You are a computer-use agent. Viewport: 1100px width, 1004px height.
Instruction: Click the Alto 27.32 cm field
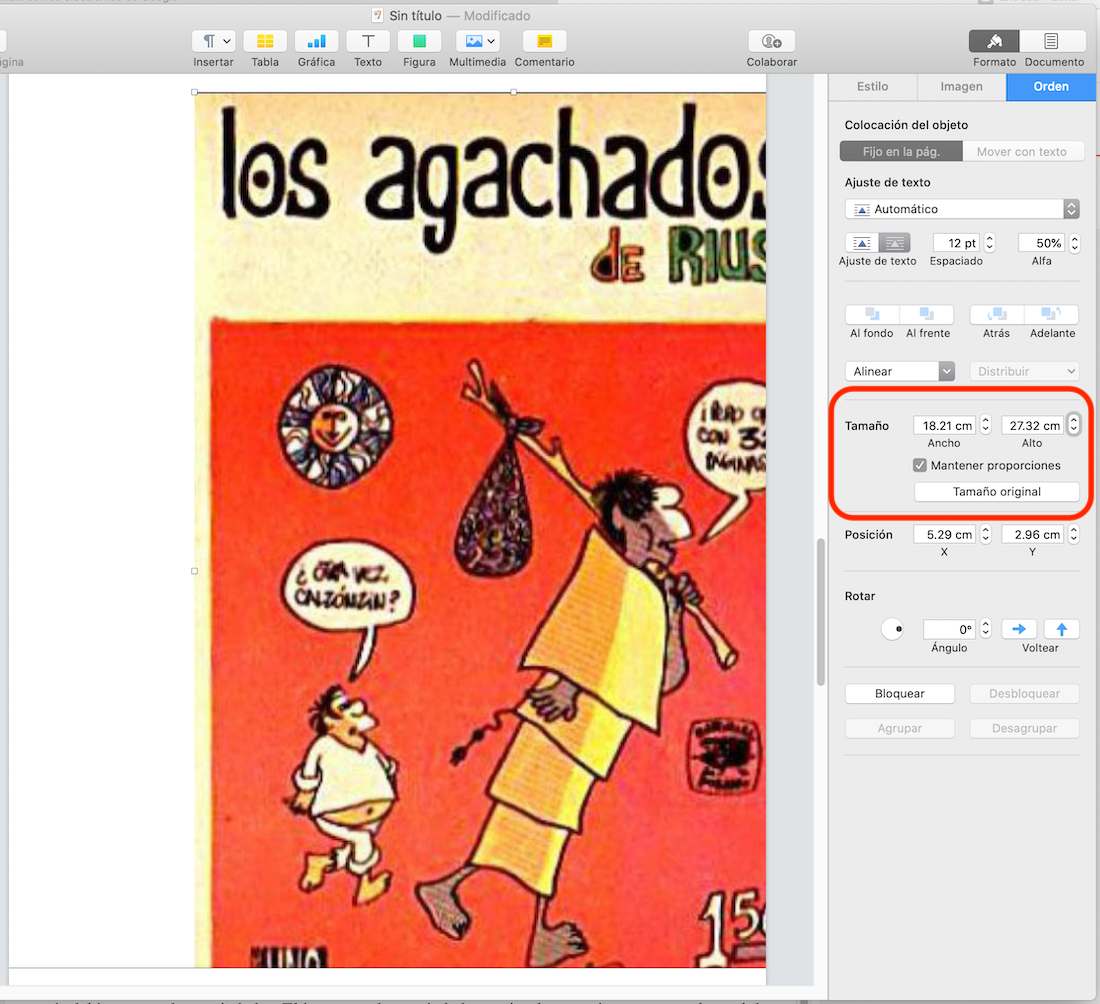point(1033,425)
